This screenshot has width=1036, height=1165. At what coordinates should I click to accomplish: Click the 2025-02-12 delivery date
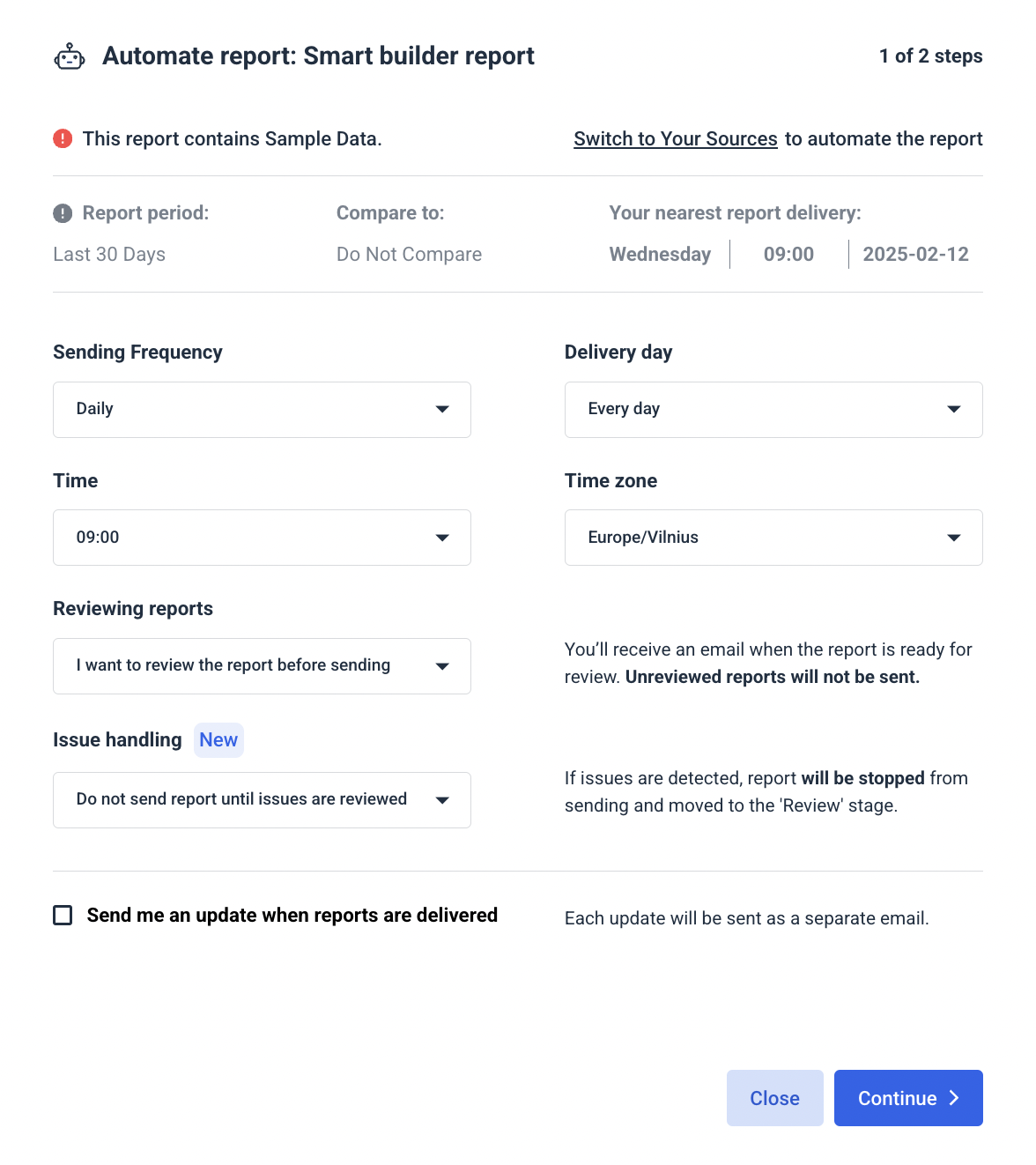915,255
